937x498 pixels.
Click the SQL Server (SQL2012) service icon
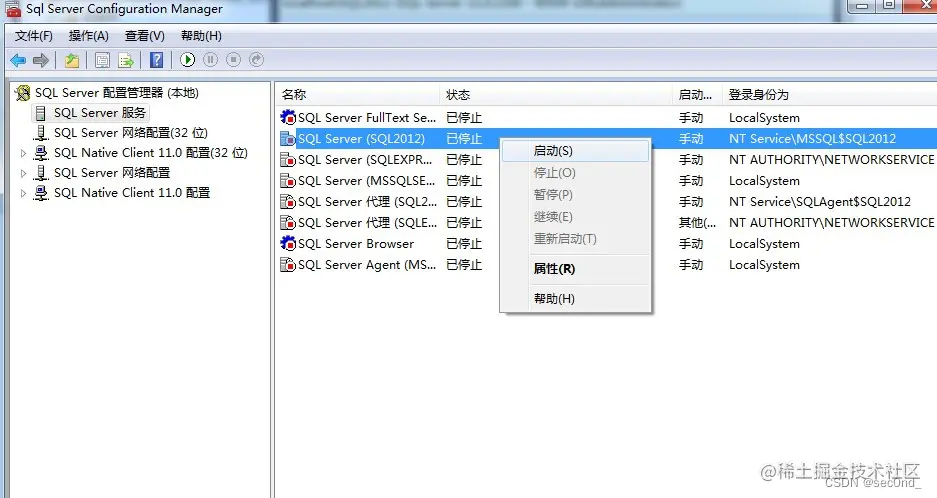(288, 139)
